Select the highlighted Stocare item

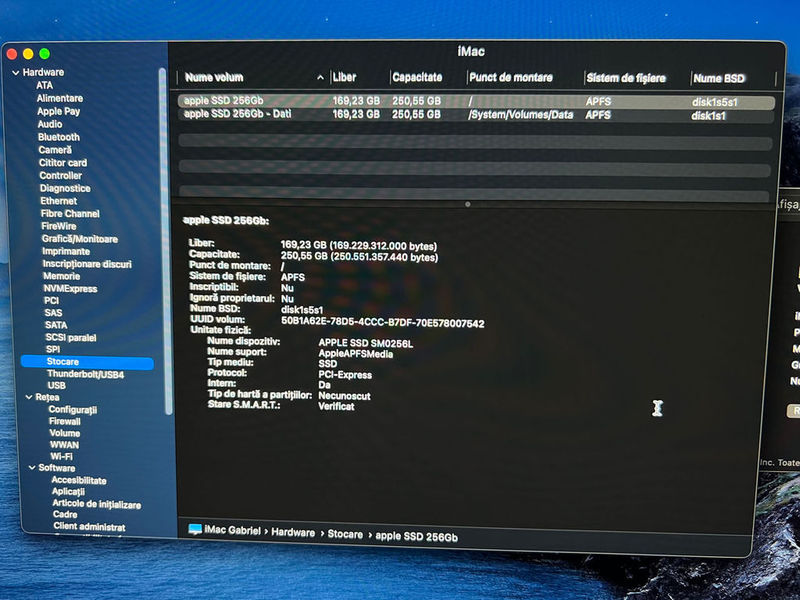pyautogui.click(x=87, y=362)
